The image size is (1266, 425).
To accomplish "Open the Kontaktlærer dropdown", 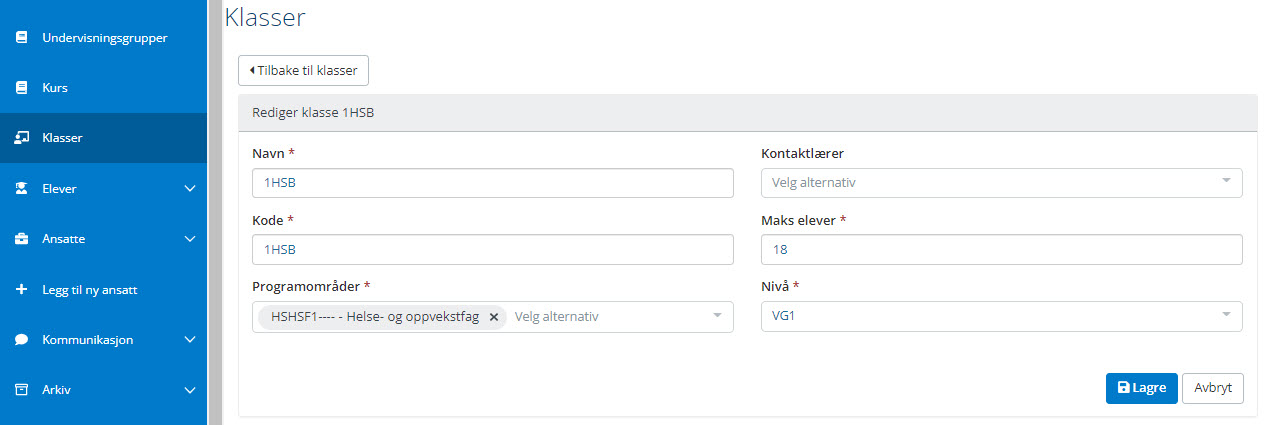I will (1001, 183).
